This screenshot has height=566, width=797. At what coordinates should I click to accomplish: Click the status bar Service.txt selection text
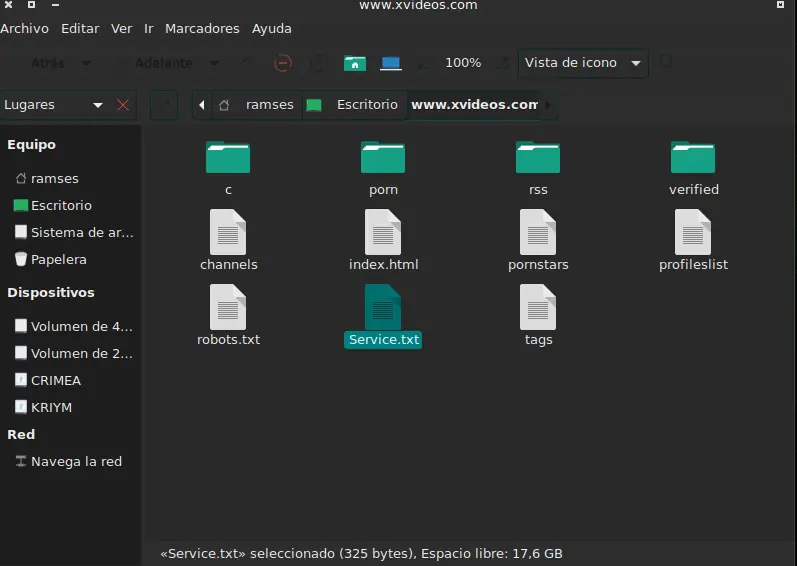pos(361,553)
